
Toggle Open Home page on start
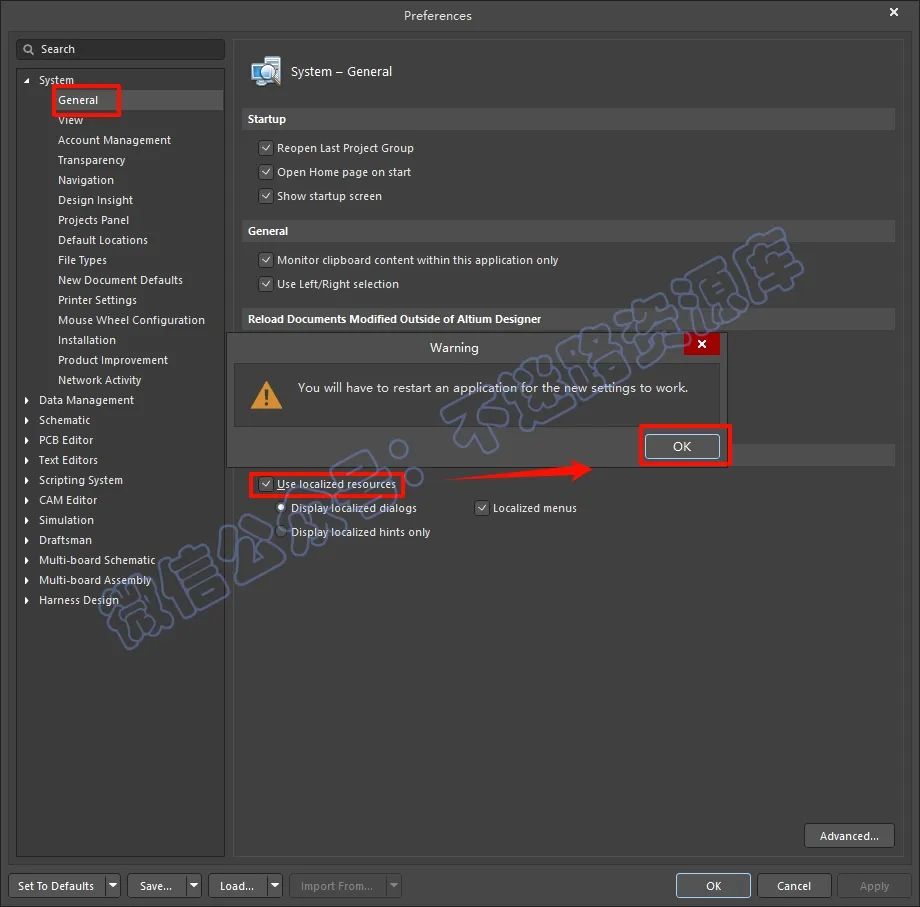tap(266, 172)
